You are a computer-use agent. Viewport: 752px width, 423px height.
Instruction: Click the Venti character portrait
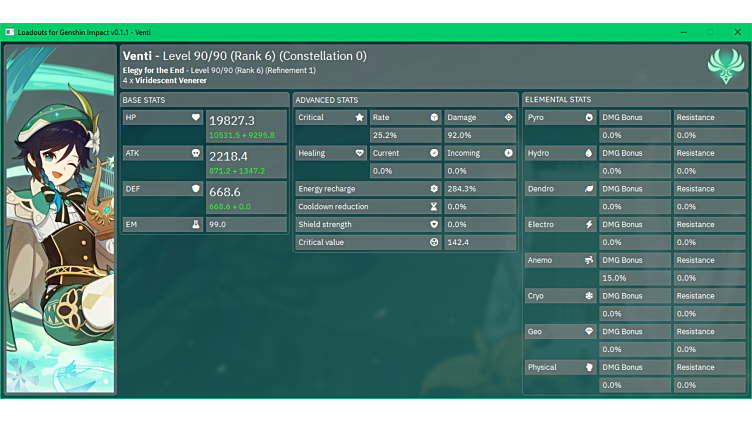coord(60,220)
